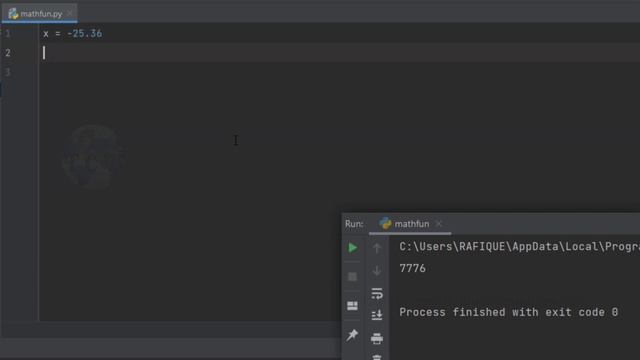Screen dimensions: 640x360
Task: Click the Up the stack trace arrow
Action: coord(377,248)
